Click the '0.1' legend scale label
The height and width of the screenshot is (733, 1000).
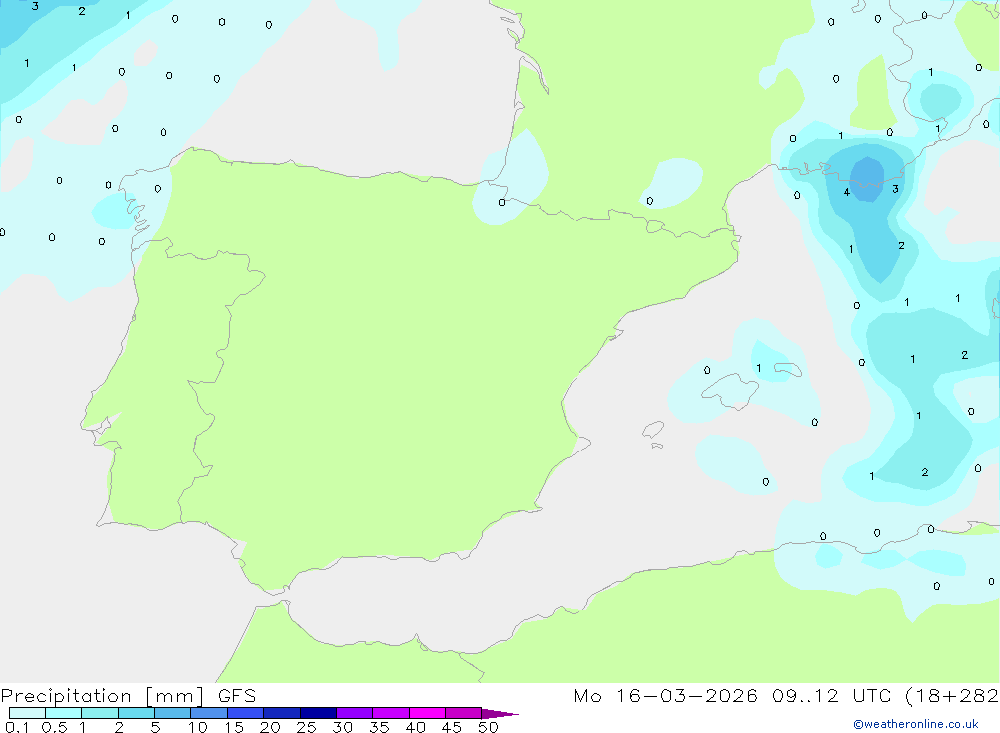[17, 727]
